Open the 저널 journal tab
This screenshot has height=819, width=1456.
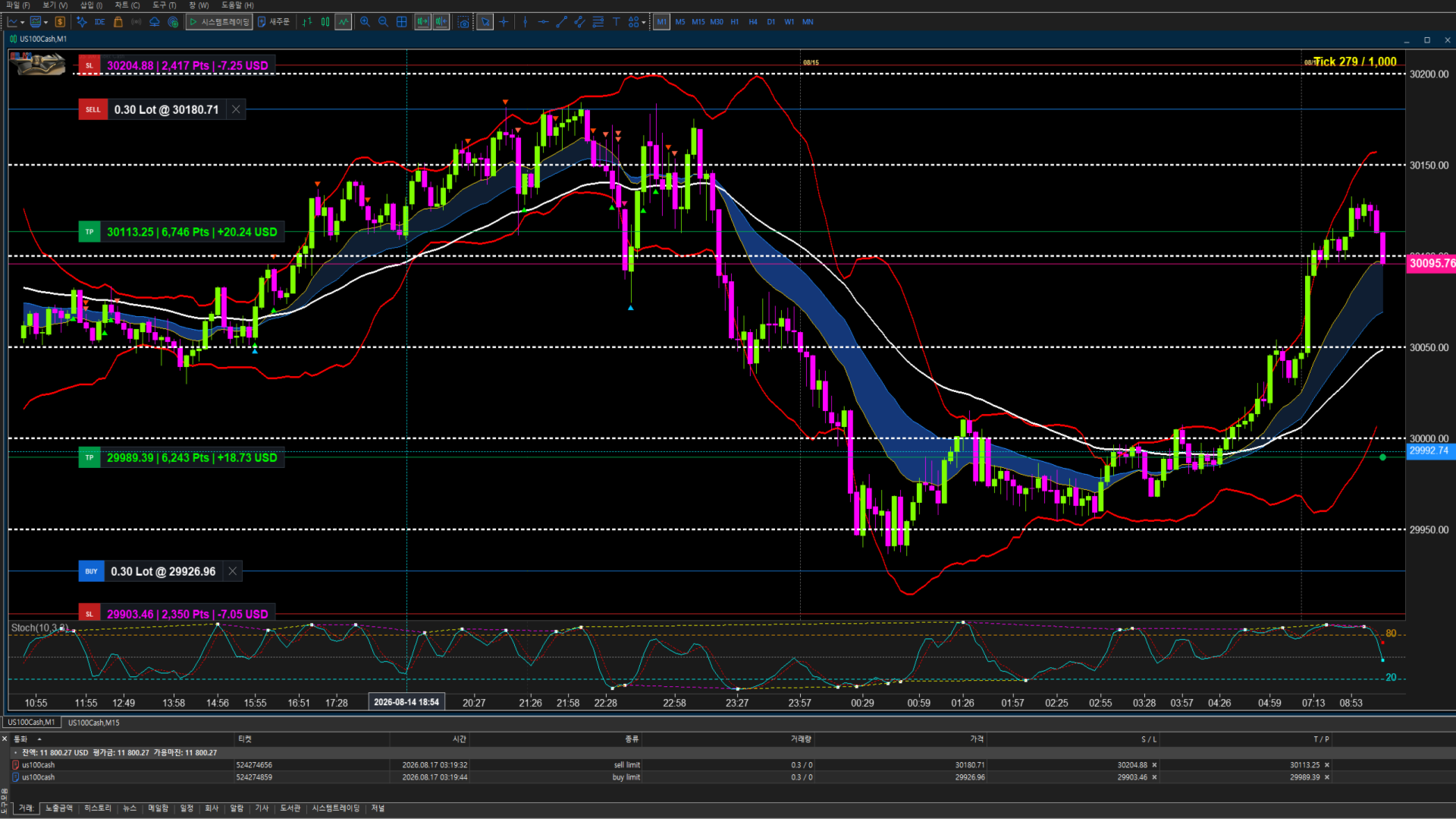click(x=378, y=808)
